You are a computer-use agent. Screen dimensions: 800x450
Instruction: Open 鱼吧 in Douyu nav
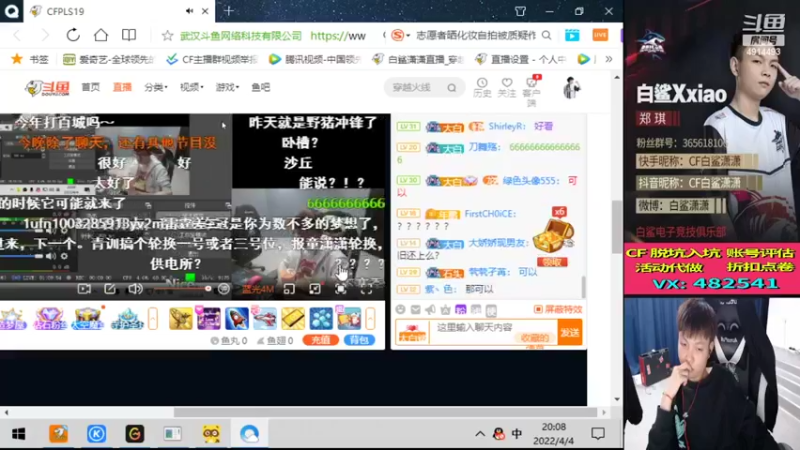click(x=261, y=87)
